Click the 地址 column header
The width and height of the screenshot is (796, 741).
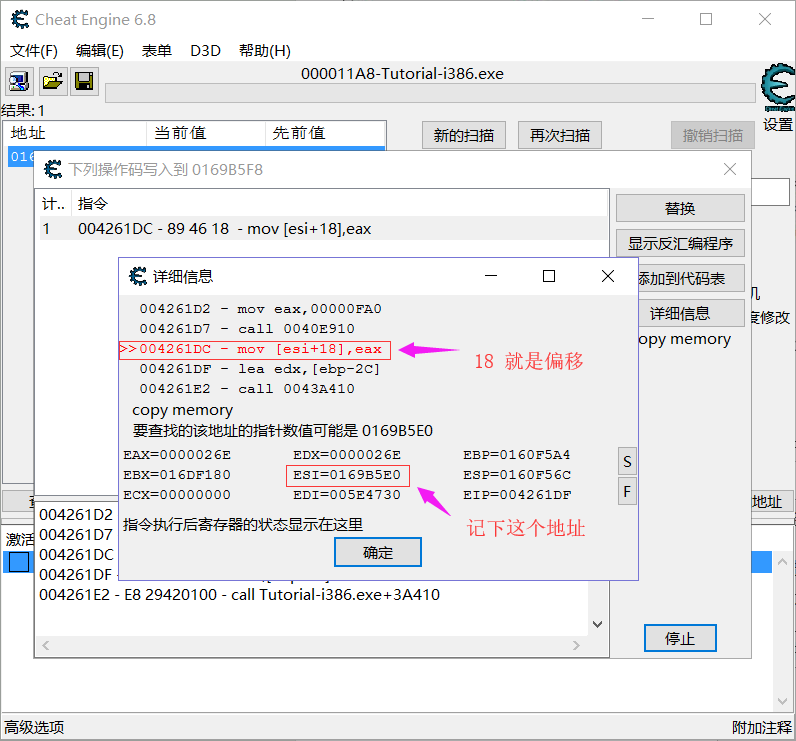(28, 133)
